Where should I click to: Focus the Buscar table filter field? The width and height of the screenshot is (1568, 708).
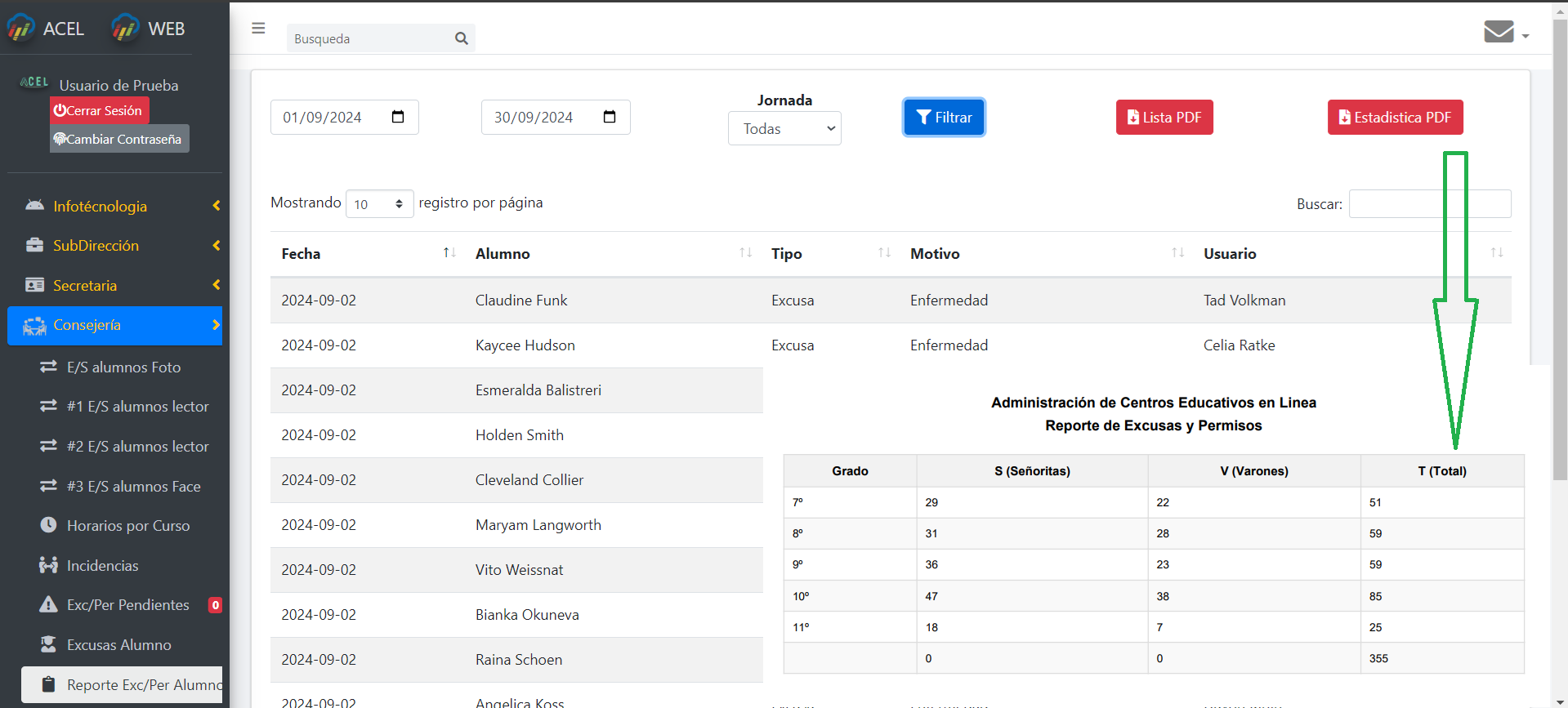point(1430,203)
